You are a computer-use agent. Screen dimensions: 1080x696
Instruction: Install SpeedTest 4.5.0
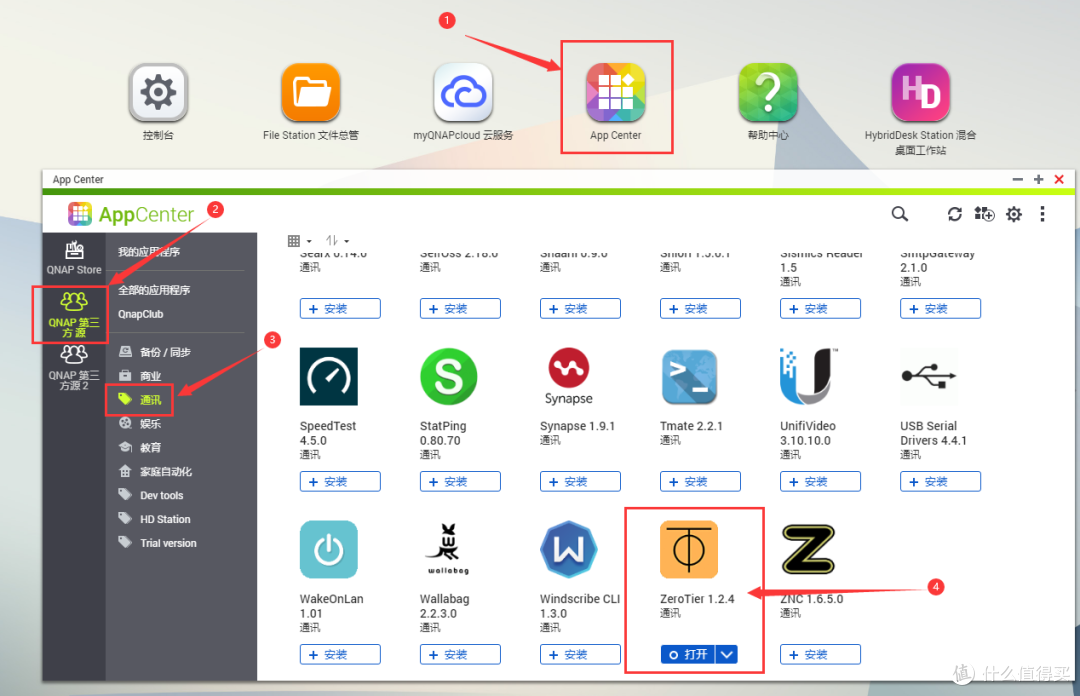[x=340, y=482]
